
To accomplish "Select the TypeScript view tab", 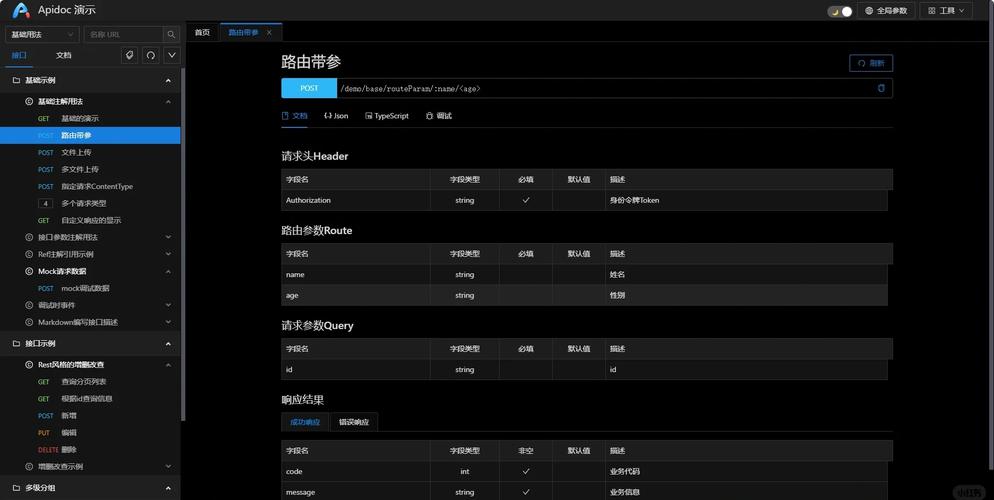I will tap(387, 116).
